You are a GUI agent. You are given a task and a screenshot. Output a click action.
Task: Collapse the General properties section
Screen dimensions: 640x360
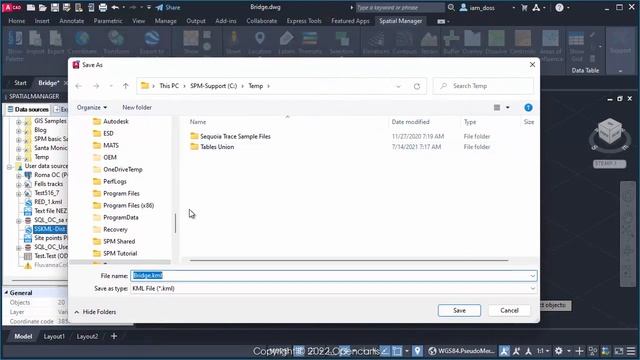click(x=6, y=293)
